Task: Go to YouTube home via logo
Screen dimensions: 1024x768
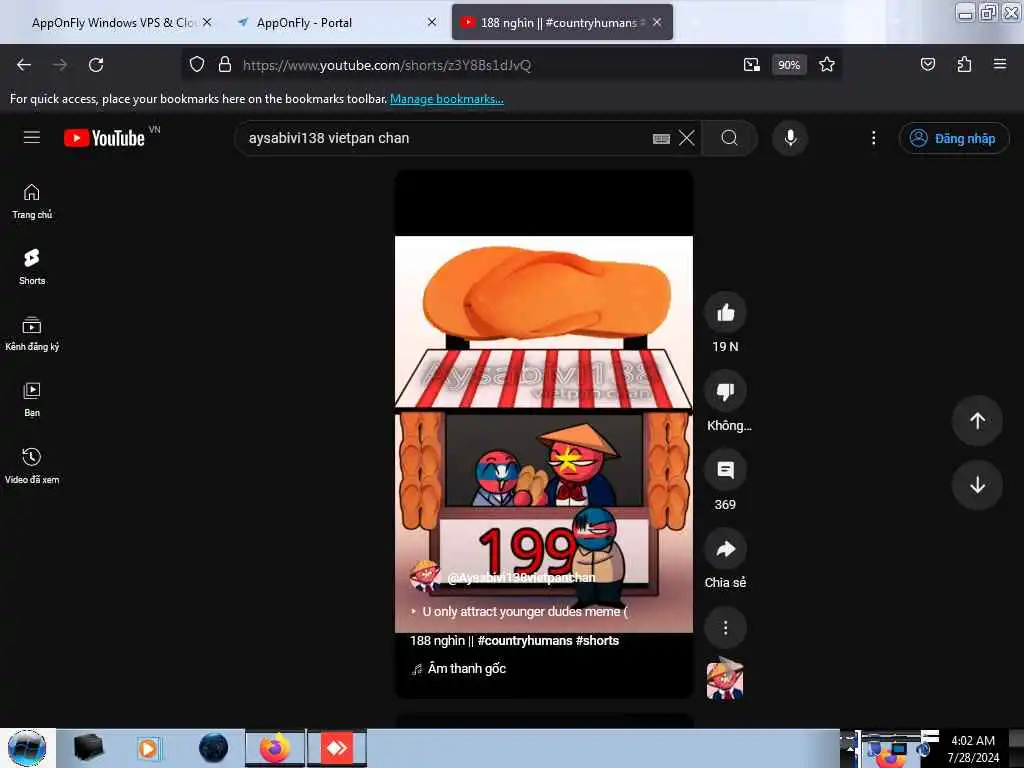Action: click(104, 138)
